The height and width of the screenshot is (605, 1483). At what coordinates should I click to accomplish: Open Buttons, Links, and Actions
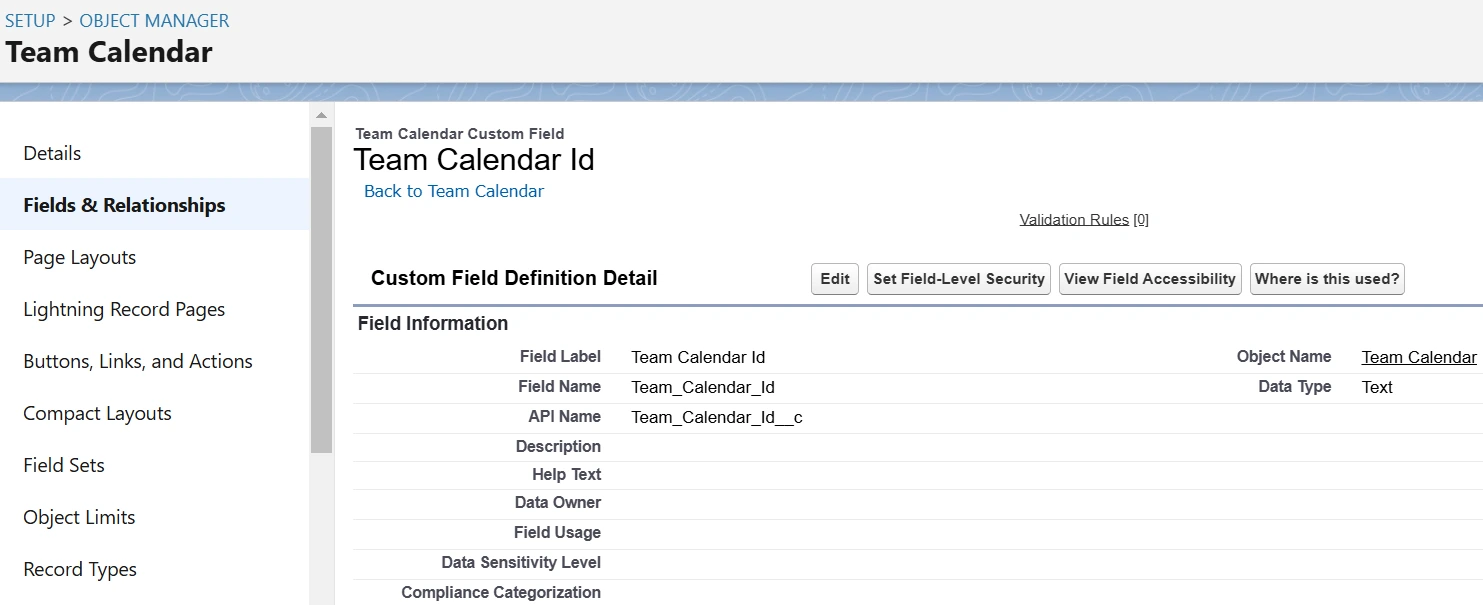coord(138,361)
